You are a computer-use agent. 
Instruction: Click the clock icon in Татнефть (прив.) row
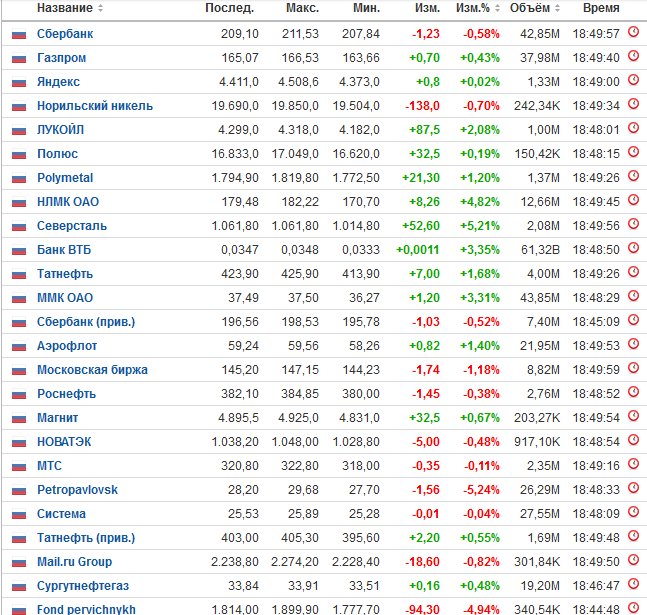[633, 536]
